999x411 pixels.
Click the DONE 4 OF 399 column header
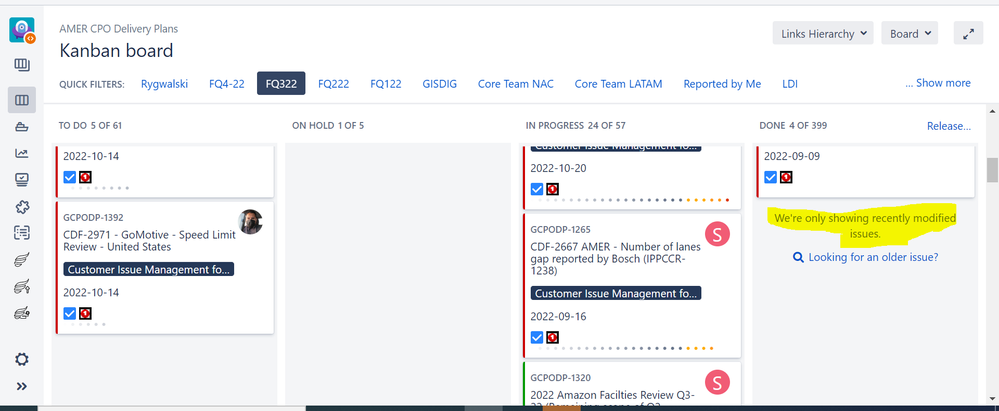pyautogui.click(x=793, y=126)
